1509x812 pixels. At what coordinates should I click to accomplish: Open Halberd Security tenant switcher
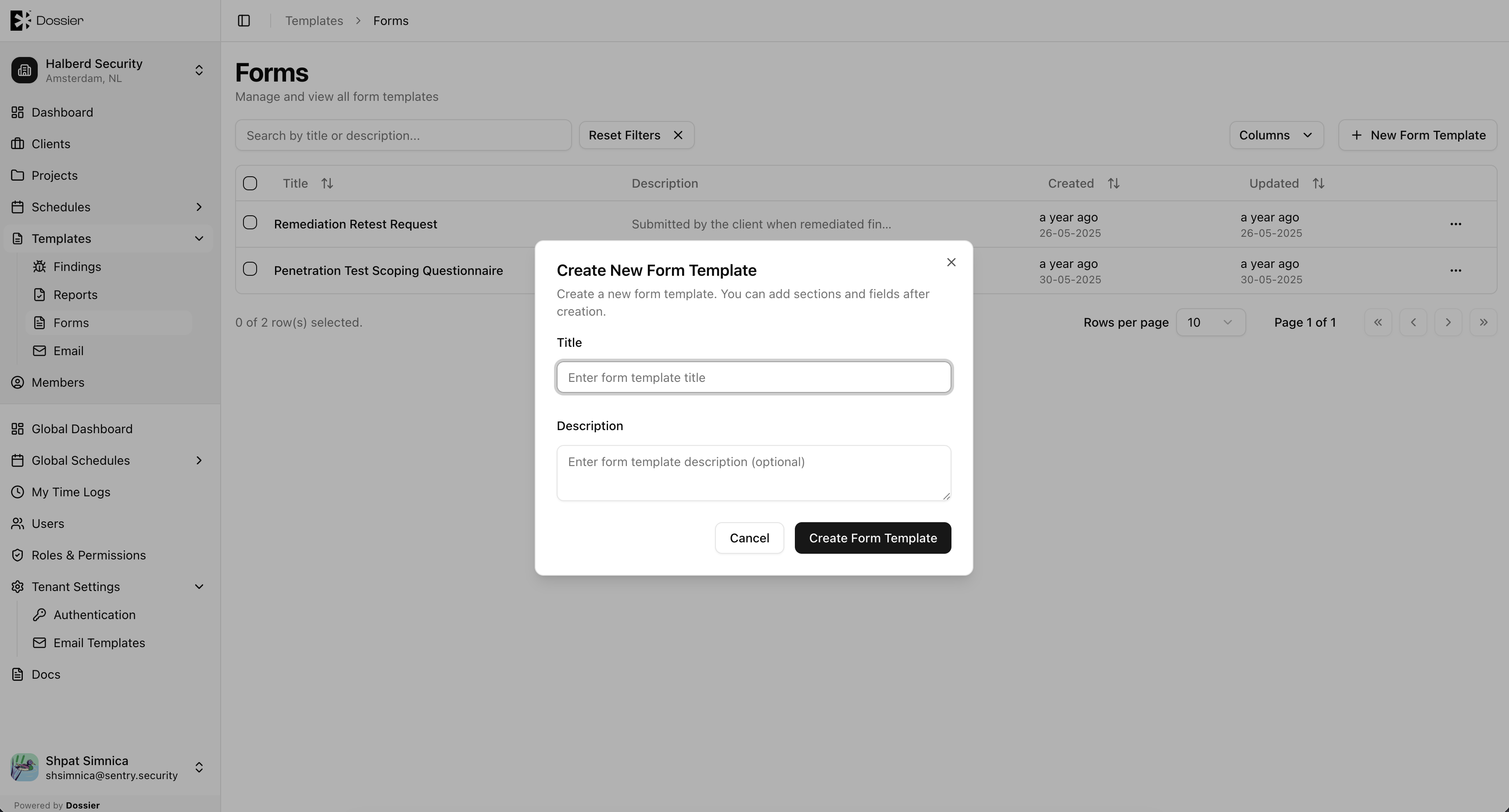pyautogui.click(x=108, y=71)
